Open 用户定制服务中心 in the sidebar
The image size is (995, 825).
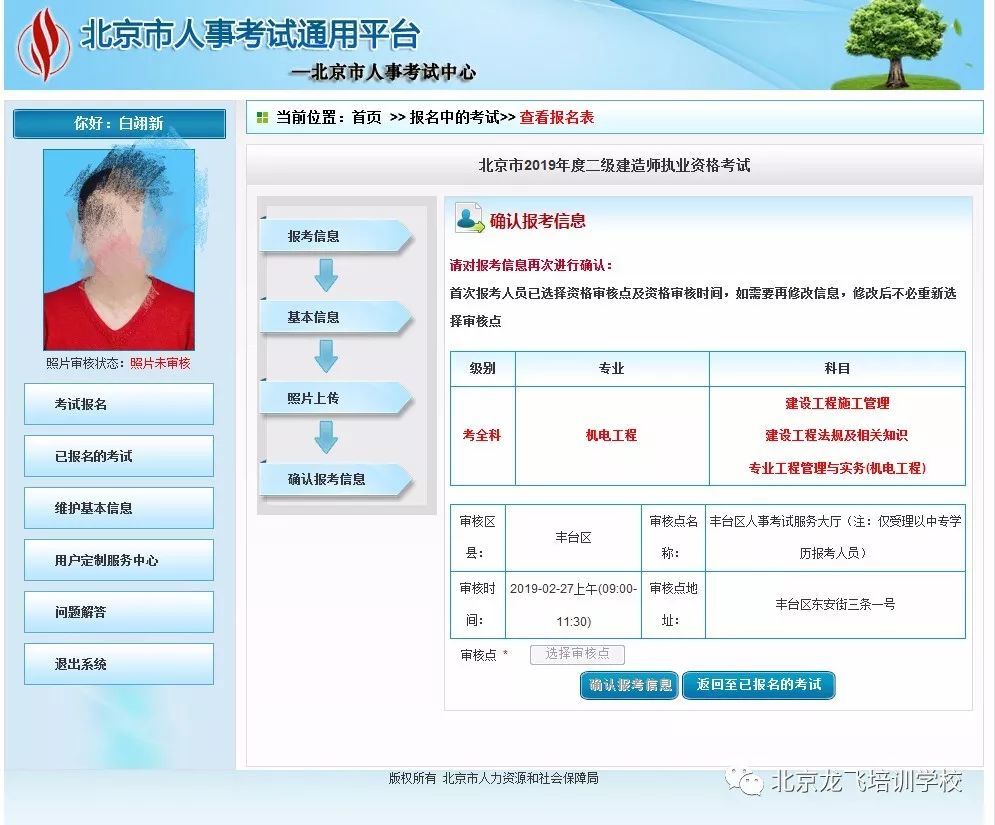click(x=119, y=560)
